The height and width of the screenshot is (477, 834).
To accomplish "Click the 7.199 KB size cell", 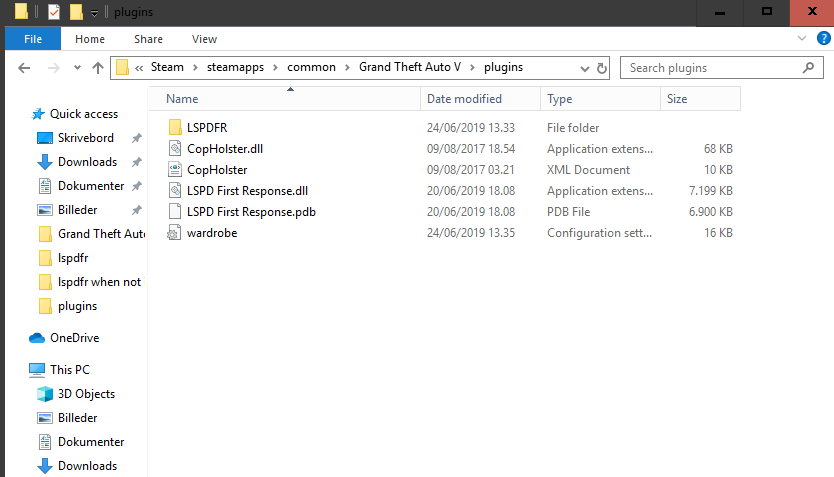I will [x=711, y=190].
